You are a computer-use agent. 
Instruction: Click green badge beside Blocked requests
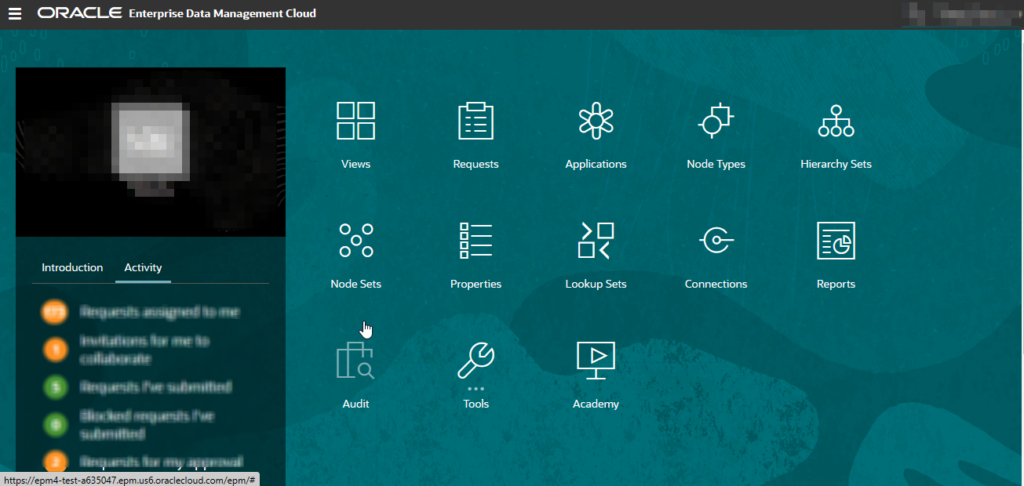coord(56,425)
